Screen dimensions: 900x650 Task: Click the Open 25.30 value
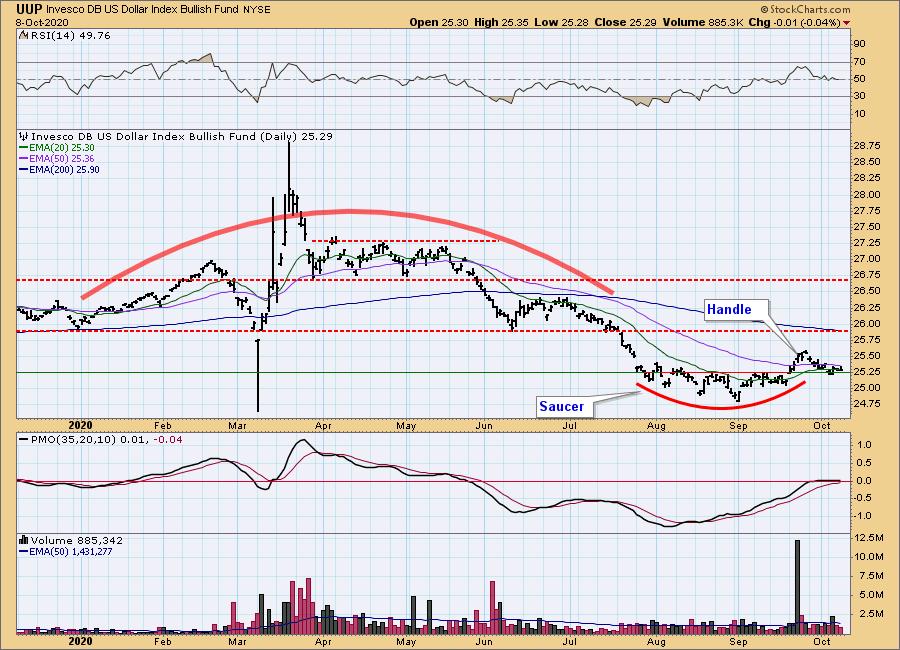(x=439, y=22)
